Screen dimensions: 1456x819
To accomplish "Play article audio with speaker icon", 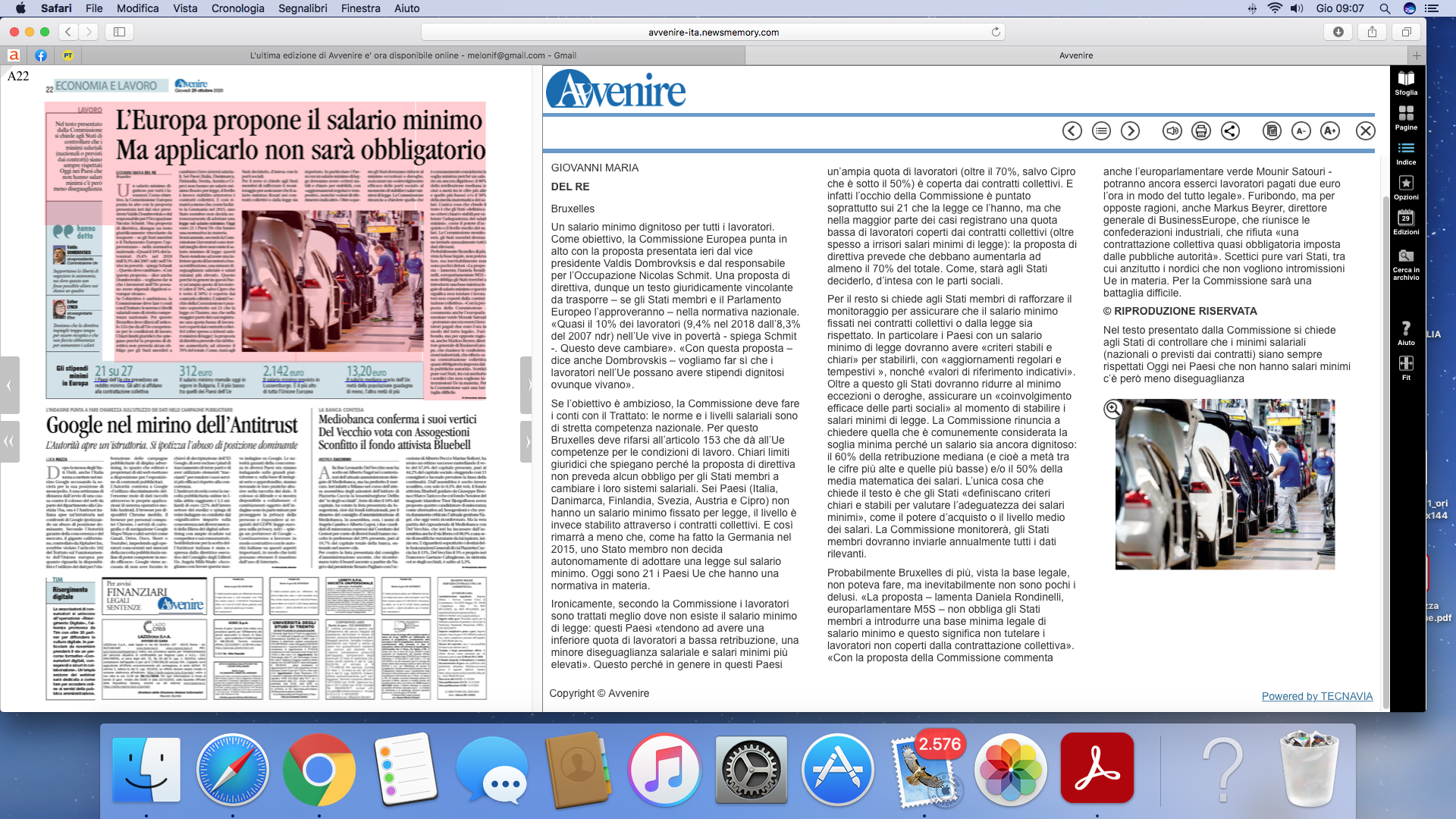I will (1172, 131).
